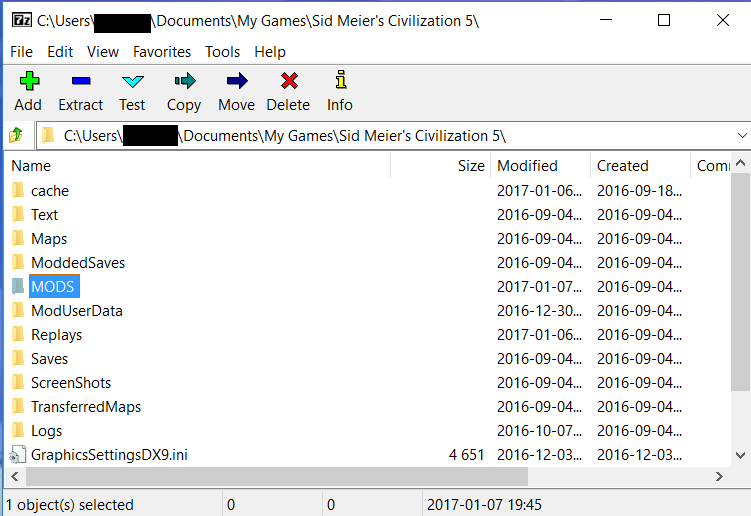Click the Maps folder icon
Image resolution: width=751 pixels, height=516 pixels.
pyautogui.click(x=18, y=238)
